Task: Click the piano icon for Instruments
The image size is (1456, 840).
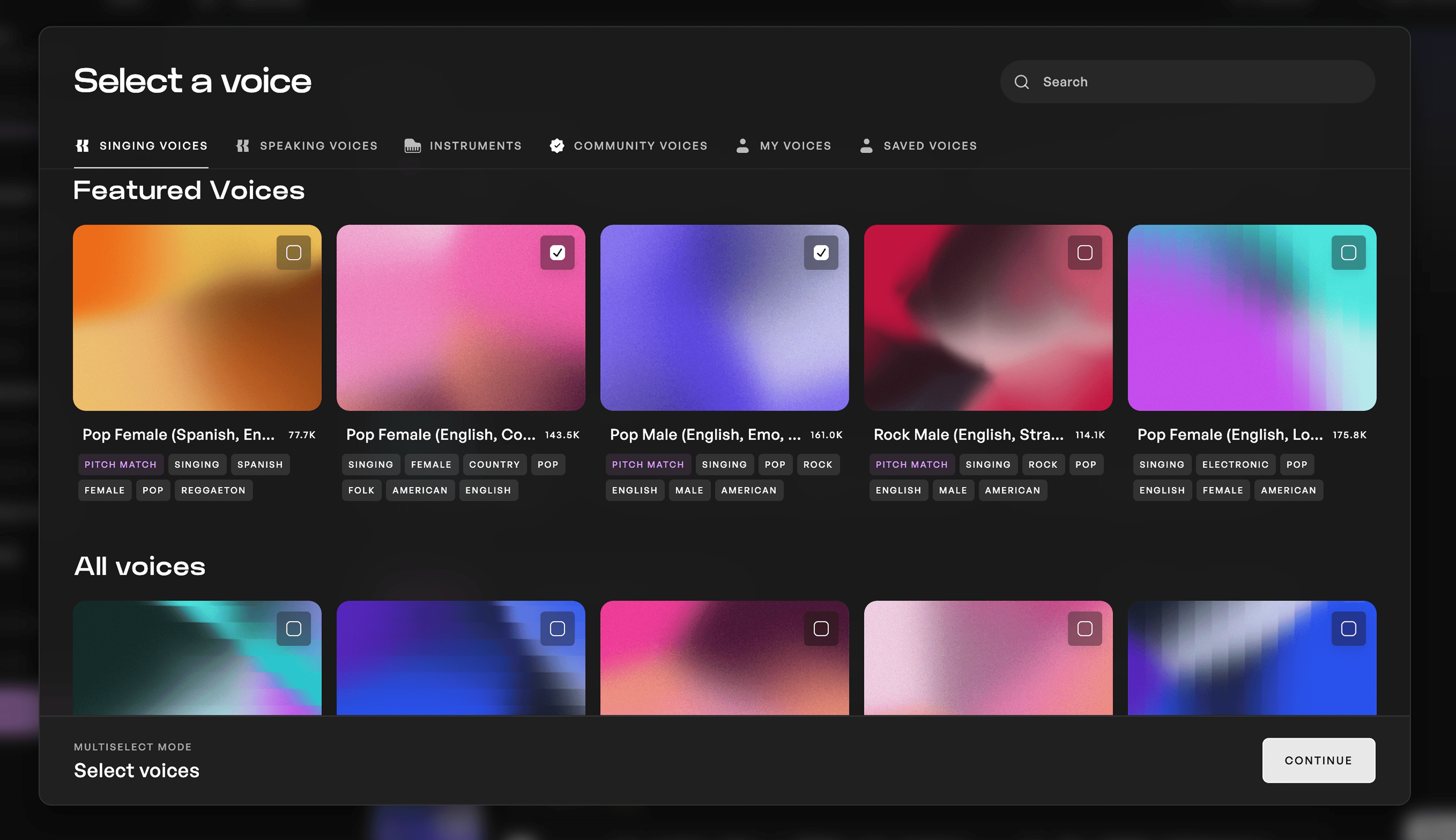Action: tap(412, 146)
